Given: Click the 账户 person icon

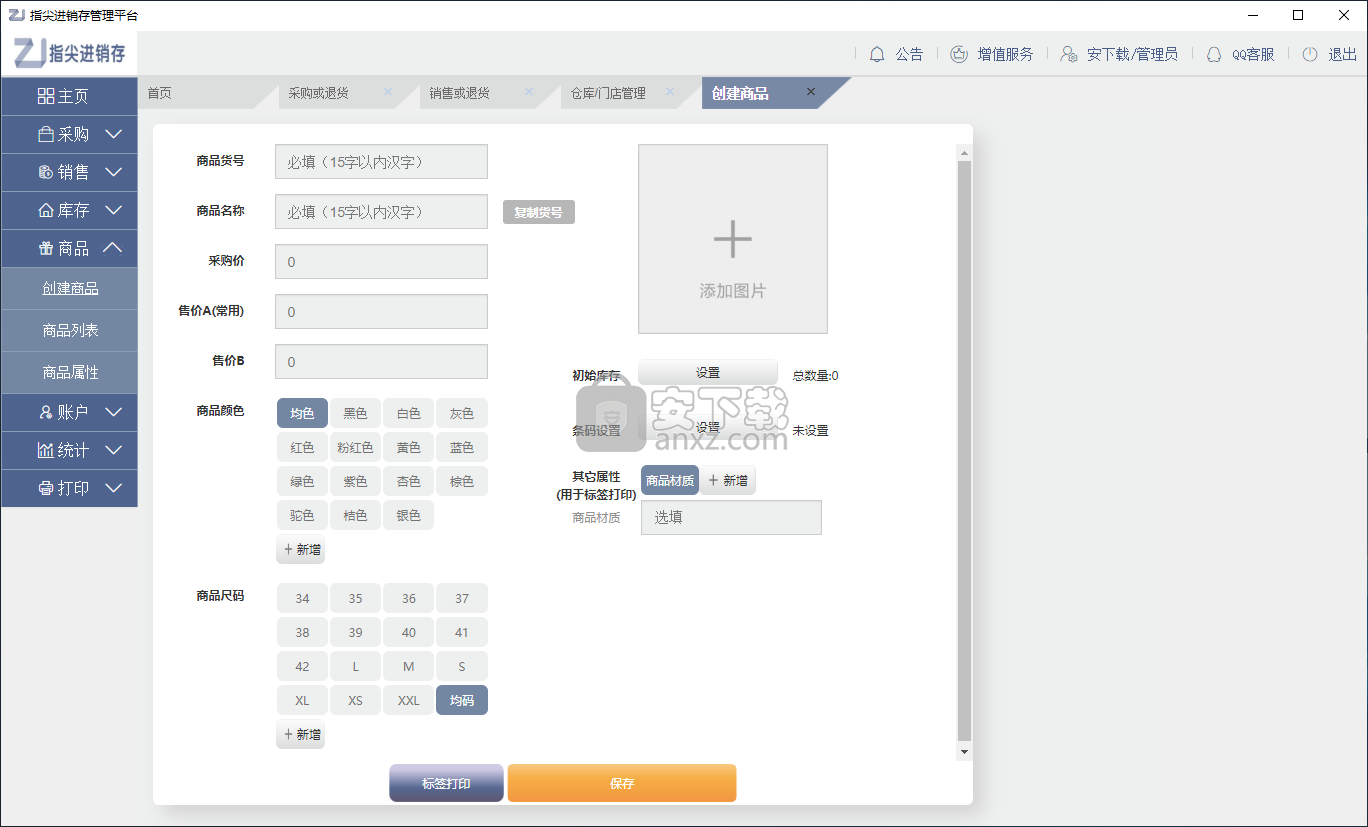Looking at the screenshot, I should click(x=46, y=412).
